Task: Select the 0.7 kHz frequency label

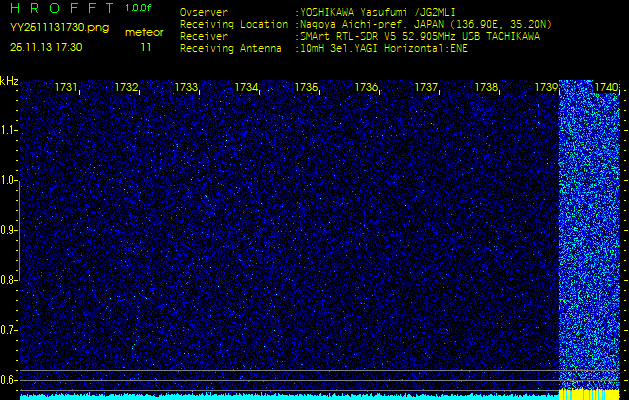Action: click(9, 330)
